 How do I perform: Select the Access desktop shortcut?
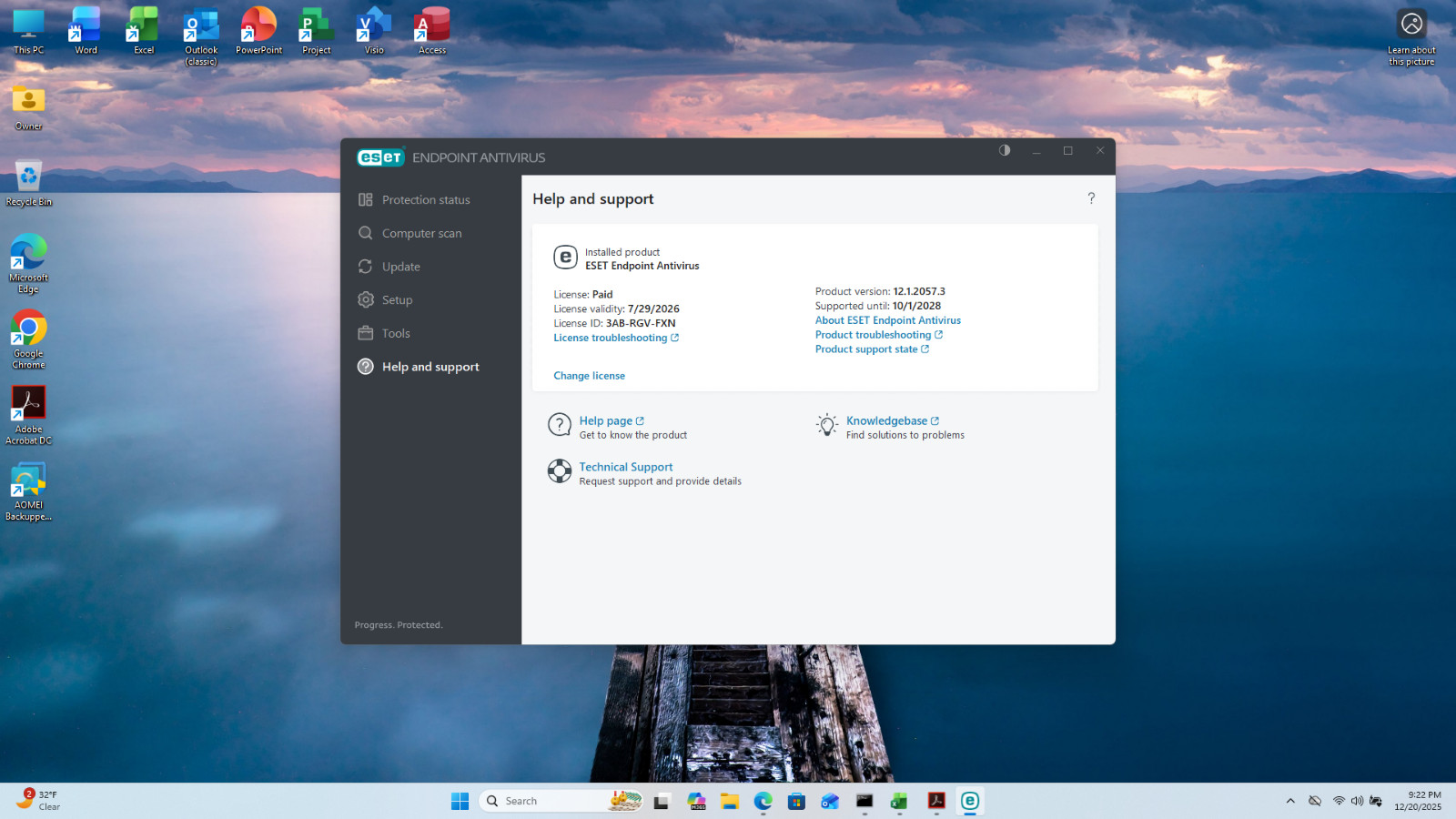click(x=432, y=32)
